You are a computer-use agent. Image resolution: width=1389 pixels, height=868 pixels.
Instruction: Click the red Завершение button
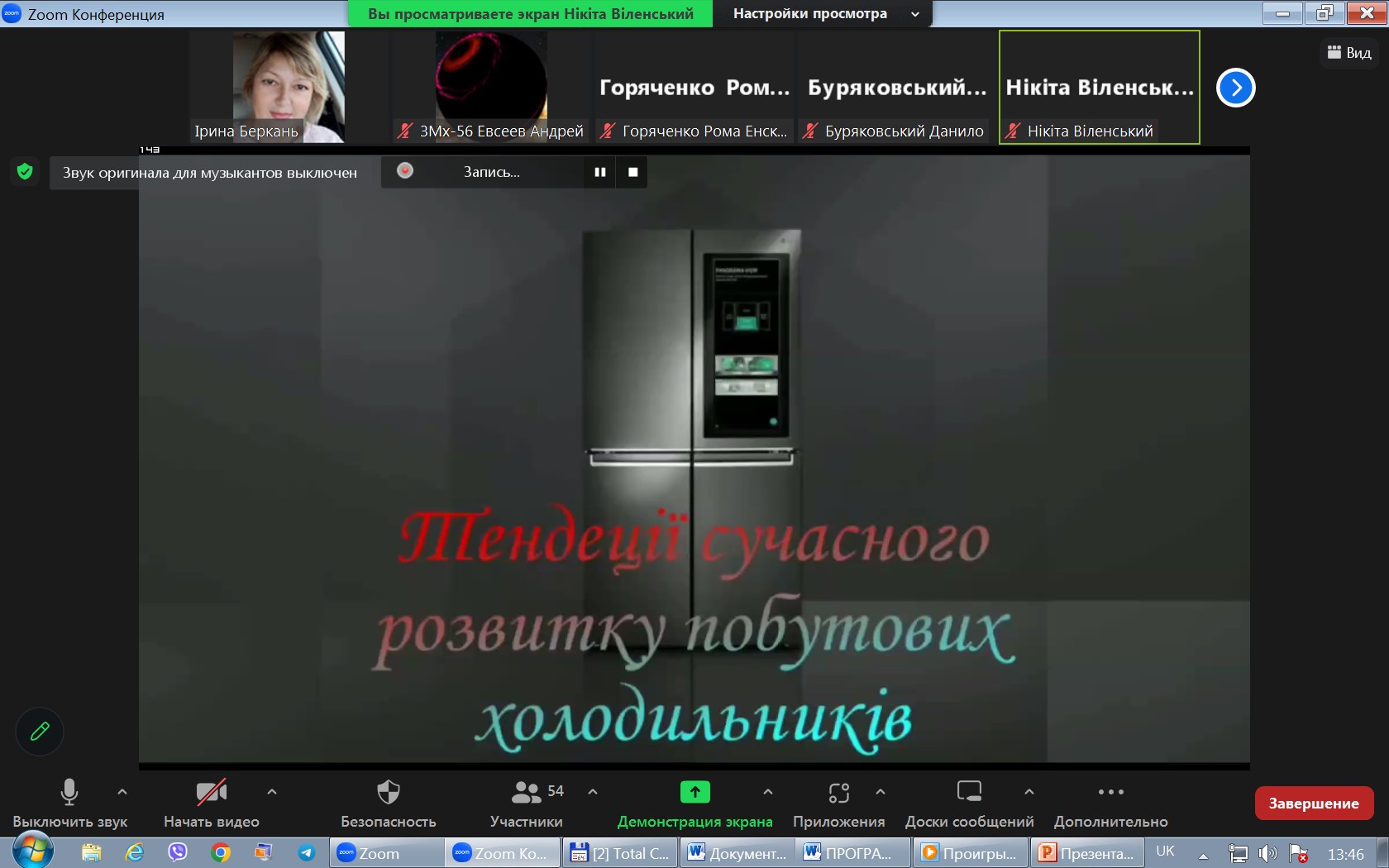pos(1314,803)
